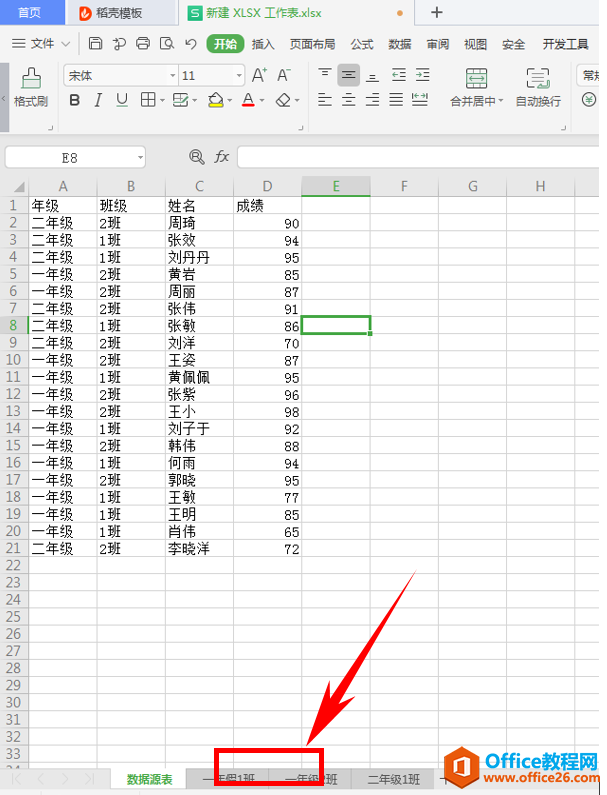Click the zoom formula lookup icon
The image size is (607, 795).
[196, 157]
